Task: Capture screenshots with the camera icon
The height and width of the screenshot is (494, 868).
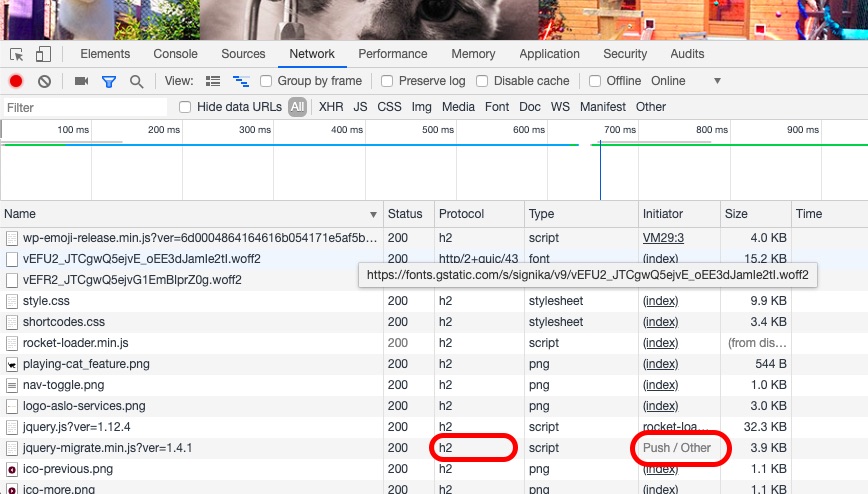Action: pos(81,81)
